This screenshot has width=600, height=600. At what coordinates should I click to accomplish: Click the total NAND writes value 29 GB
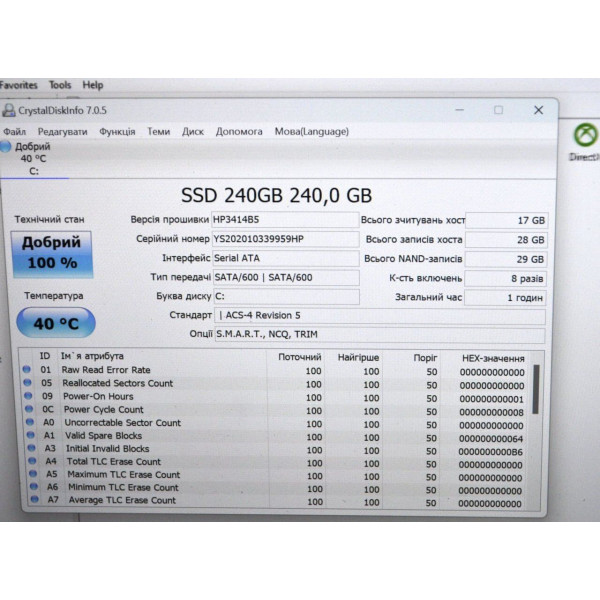pos(505,259)
